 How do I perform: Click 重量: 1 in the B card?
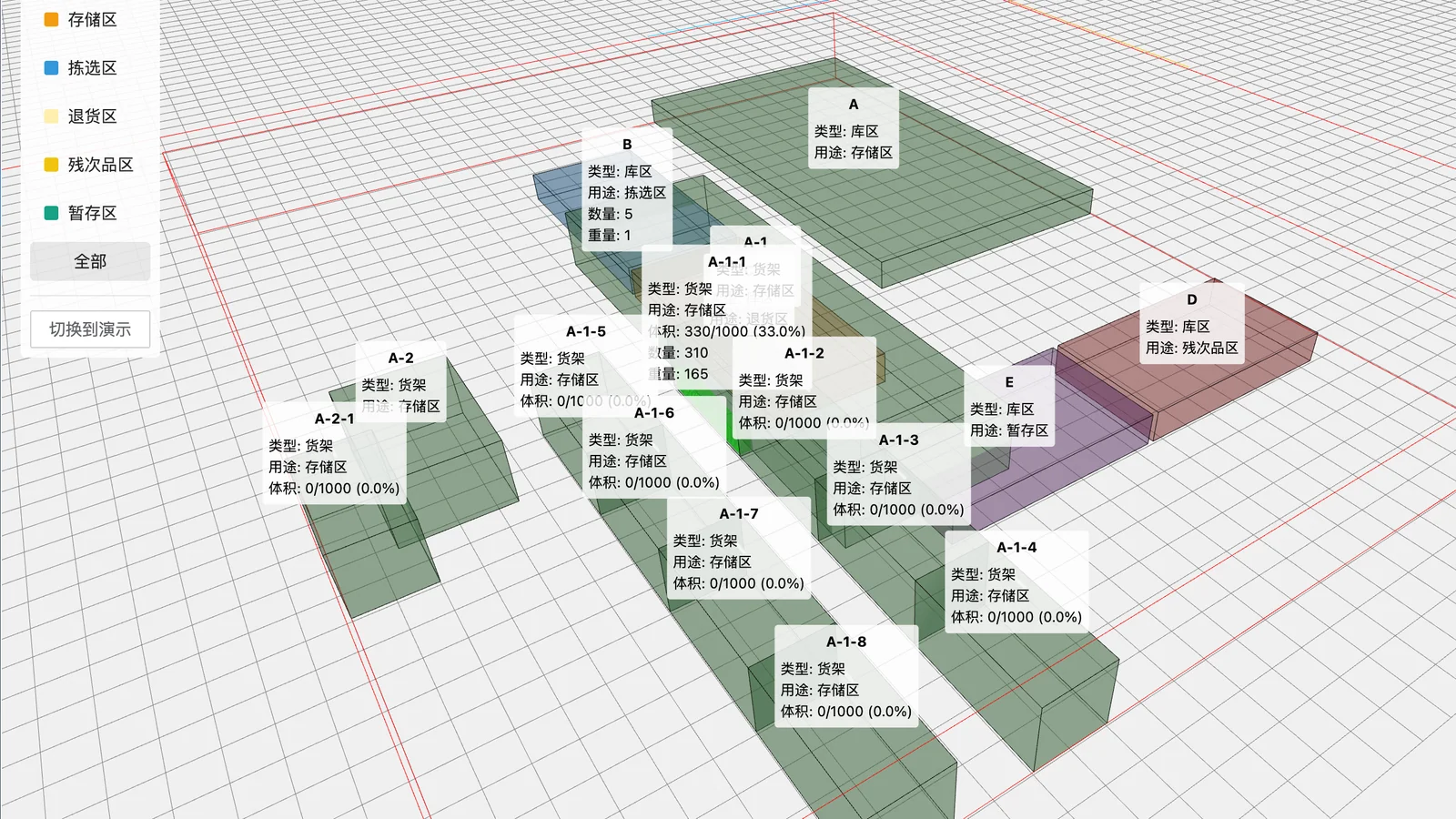point(609,235)
